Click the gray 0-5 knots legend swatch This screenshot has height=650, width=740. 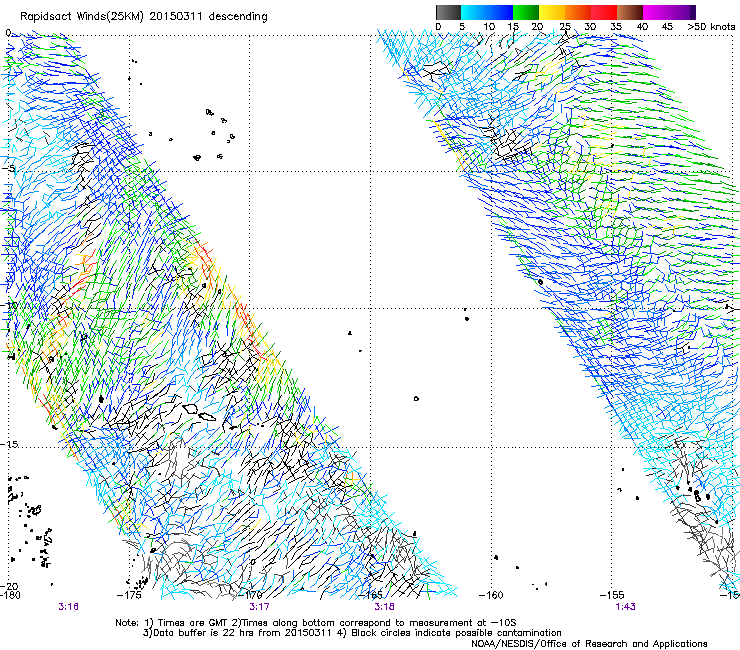(x=448, y=12)
